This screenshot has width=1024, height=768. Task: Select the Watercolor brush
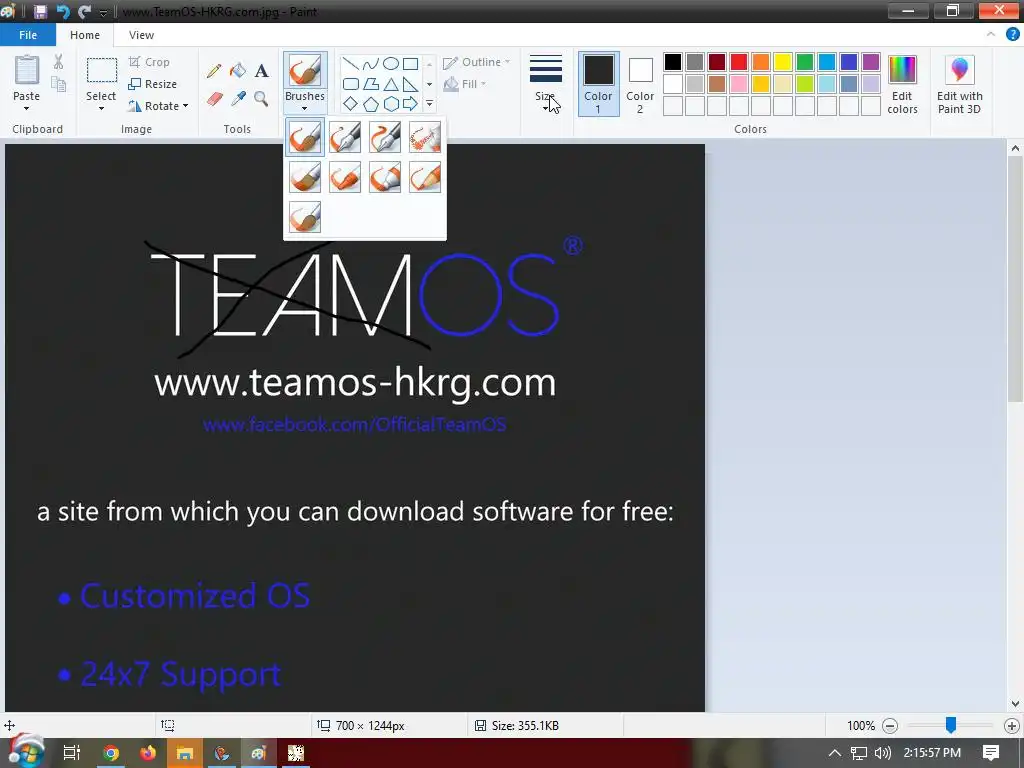coord(305,217)
